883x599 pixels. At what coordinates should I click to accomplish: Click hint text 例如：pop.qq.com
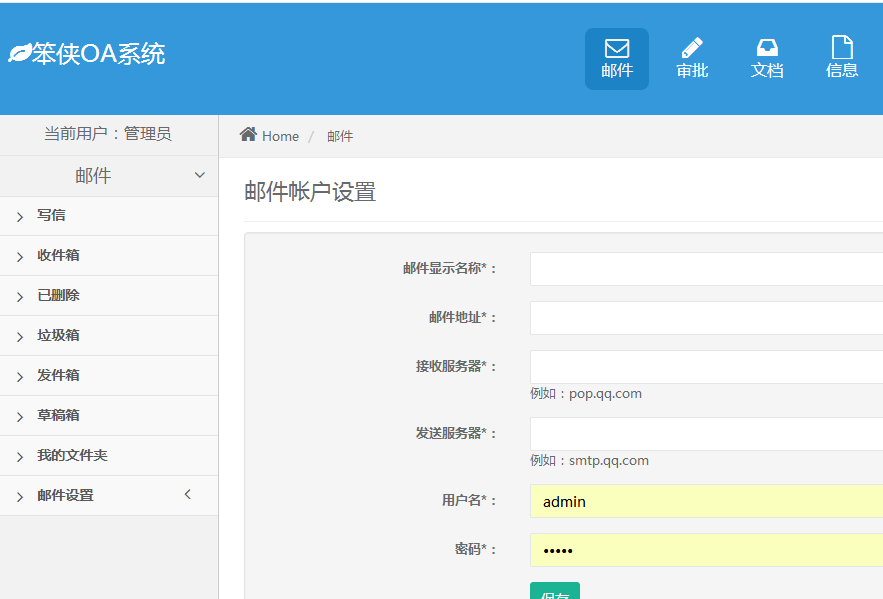[586, 394]
